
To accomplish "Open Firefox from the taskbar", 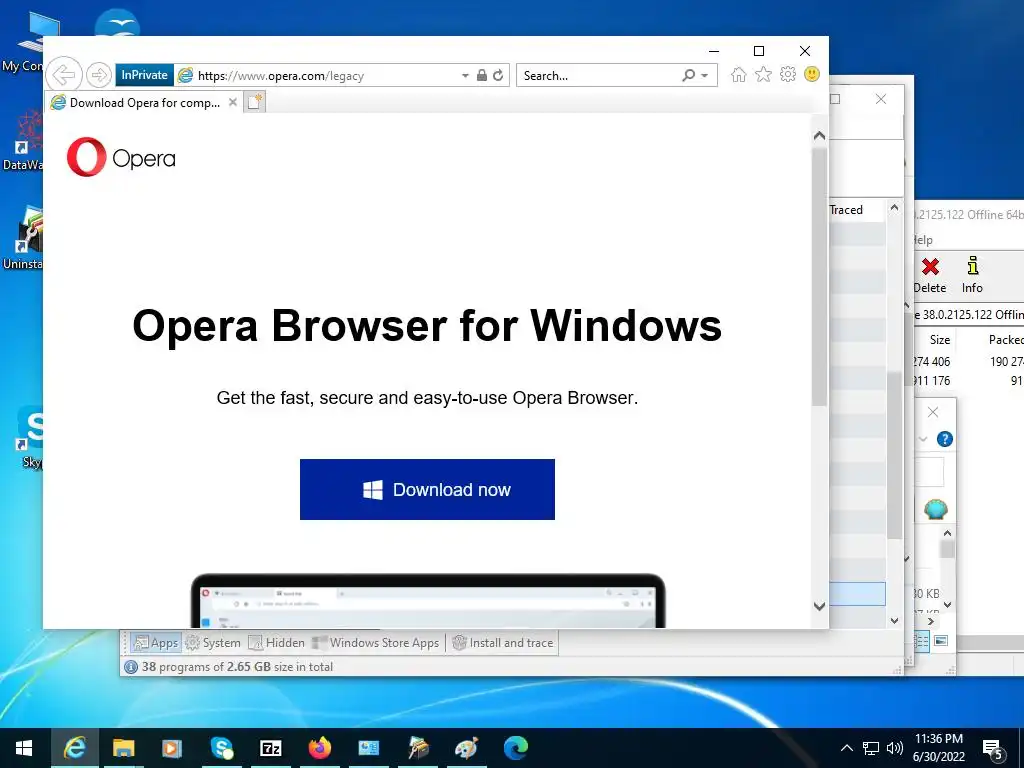I will (319, 748).
